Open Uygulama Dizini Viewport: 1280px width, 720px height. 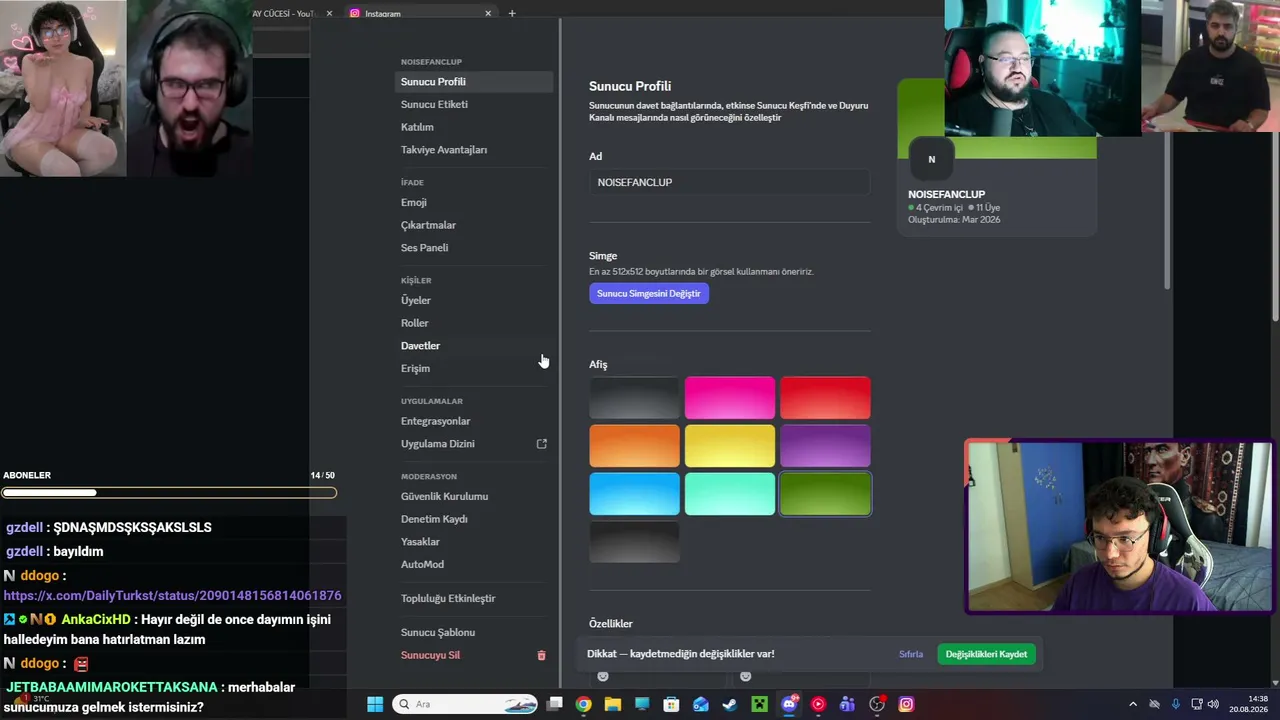point(474,444)
